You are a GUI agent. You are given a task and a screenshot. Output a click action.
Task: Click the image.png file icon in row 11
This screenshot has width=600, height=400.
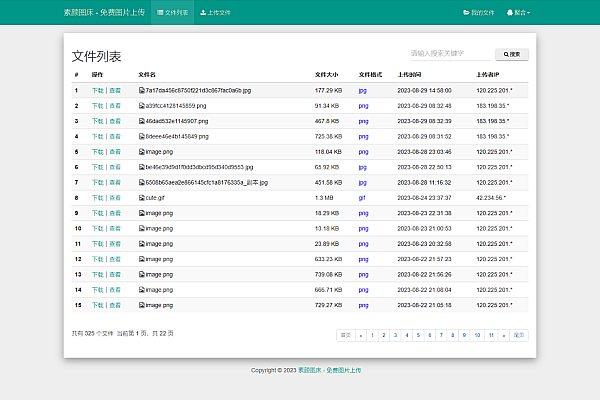coord(142,243)
